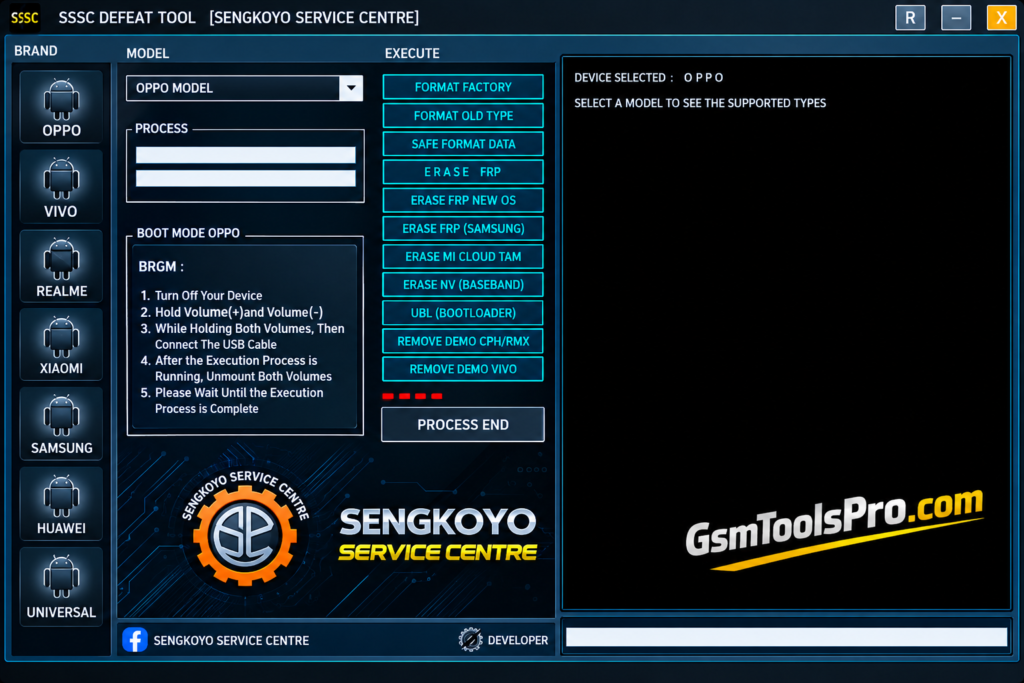Viewport: 1024px width, 683px height.
Task: Click 'SELECT A MODEL TO SEE THE SUPPORTED TYPES'
Action: click(700, 103)
